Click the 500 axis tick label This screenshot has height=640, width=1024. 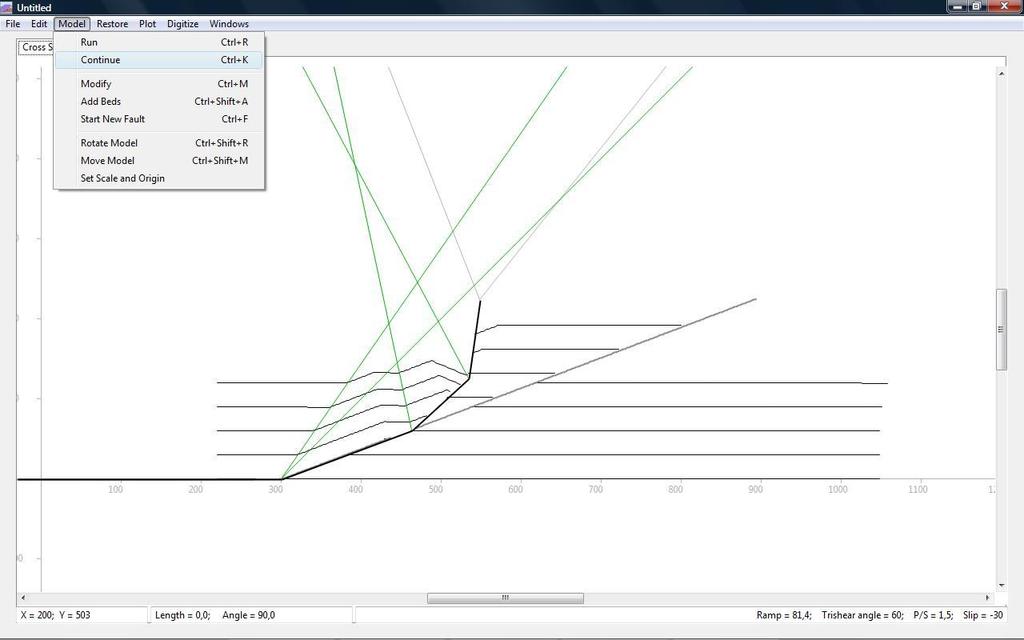436,489
